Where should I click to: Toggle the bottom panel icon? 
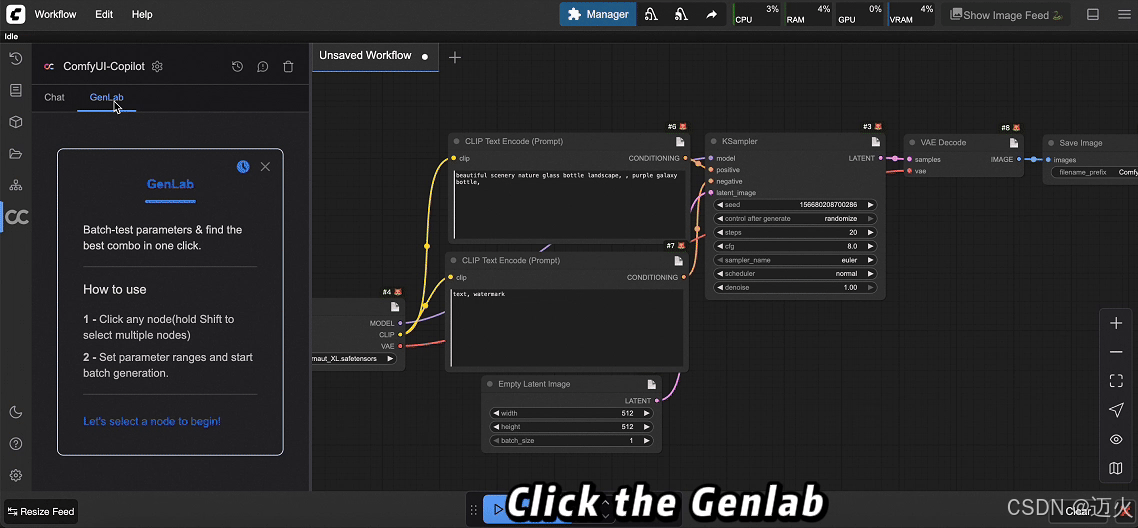pos(1093,15)
